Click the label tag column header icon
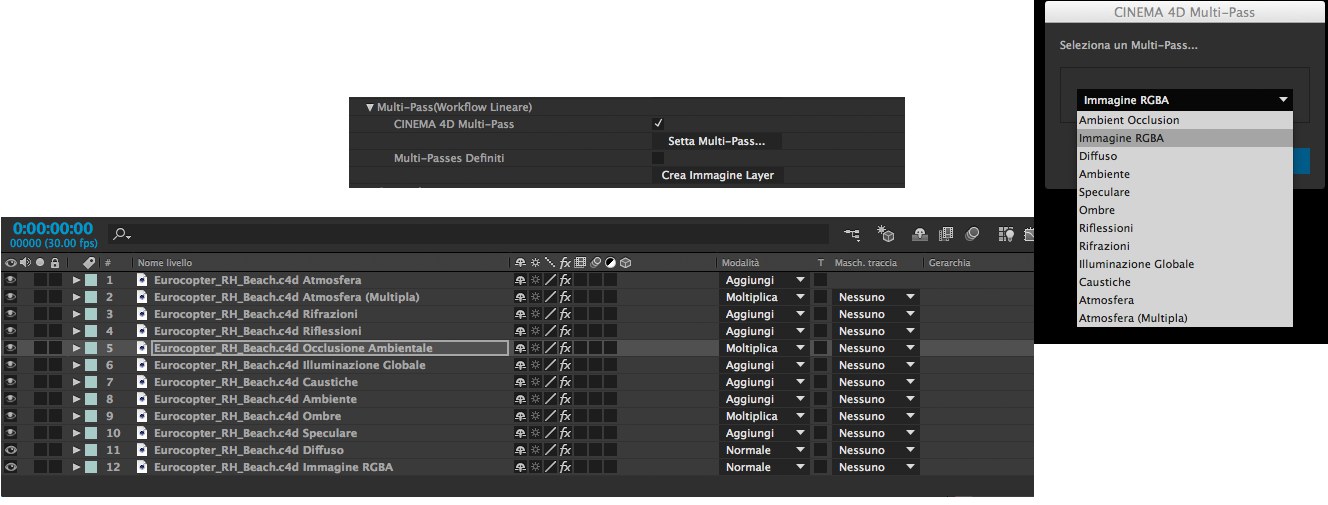The width and height of the screenshot is (1328, 505). pyautogui.click(x=89, y=263)
